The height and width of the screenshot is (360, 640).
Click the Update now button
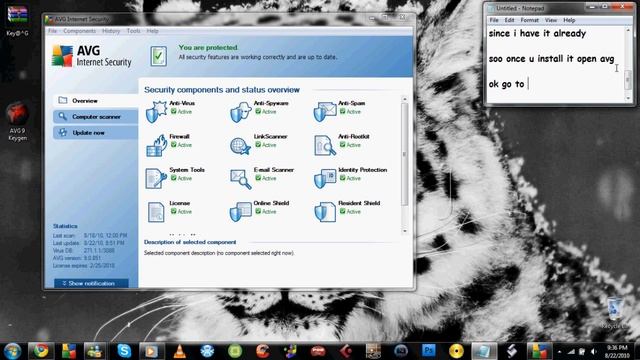click(96, 133)
